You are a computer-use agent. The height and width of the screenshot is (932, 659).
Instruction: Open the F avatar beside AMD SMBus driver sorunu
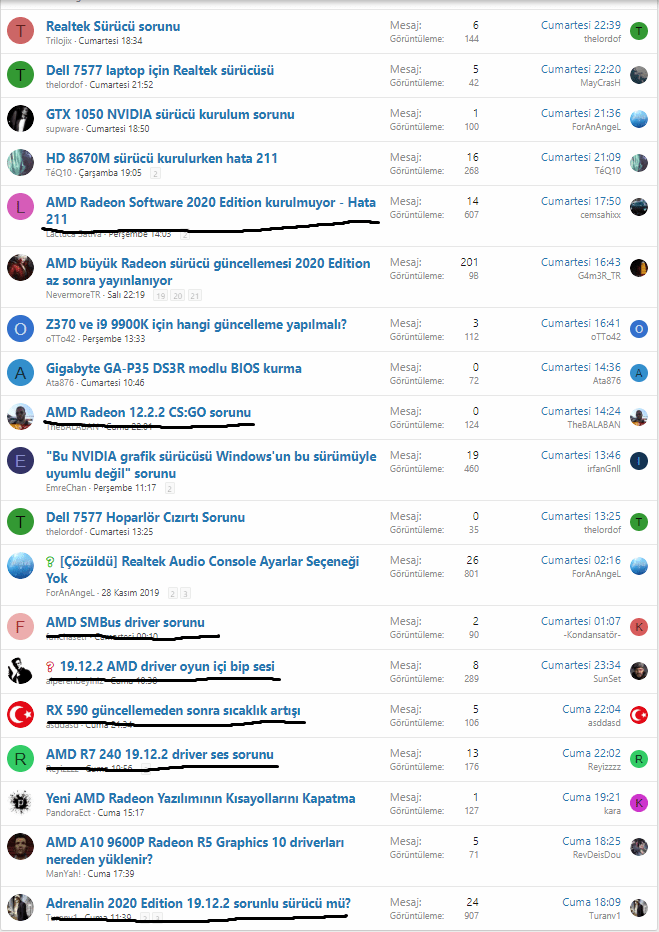coord(20,626)
